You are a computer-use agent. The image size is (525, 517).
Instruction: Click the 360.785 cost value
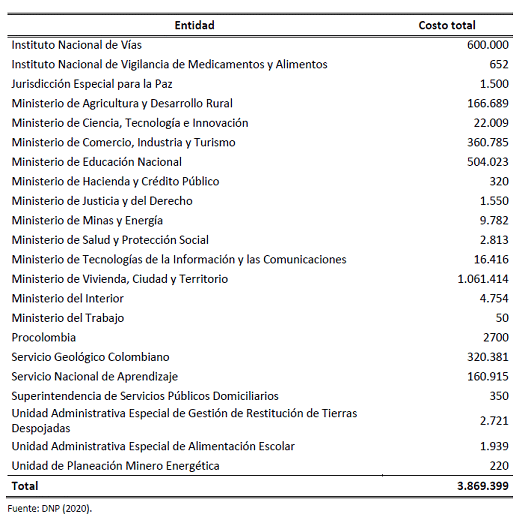(488, 142)
